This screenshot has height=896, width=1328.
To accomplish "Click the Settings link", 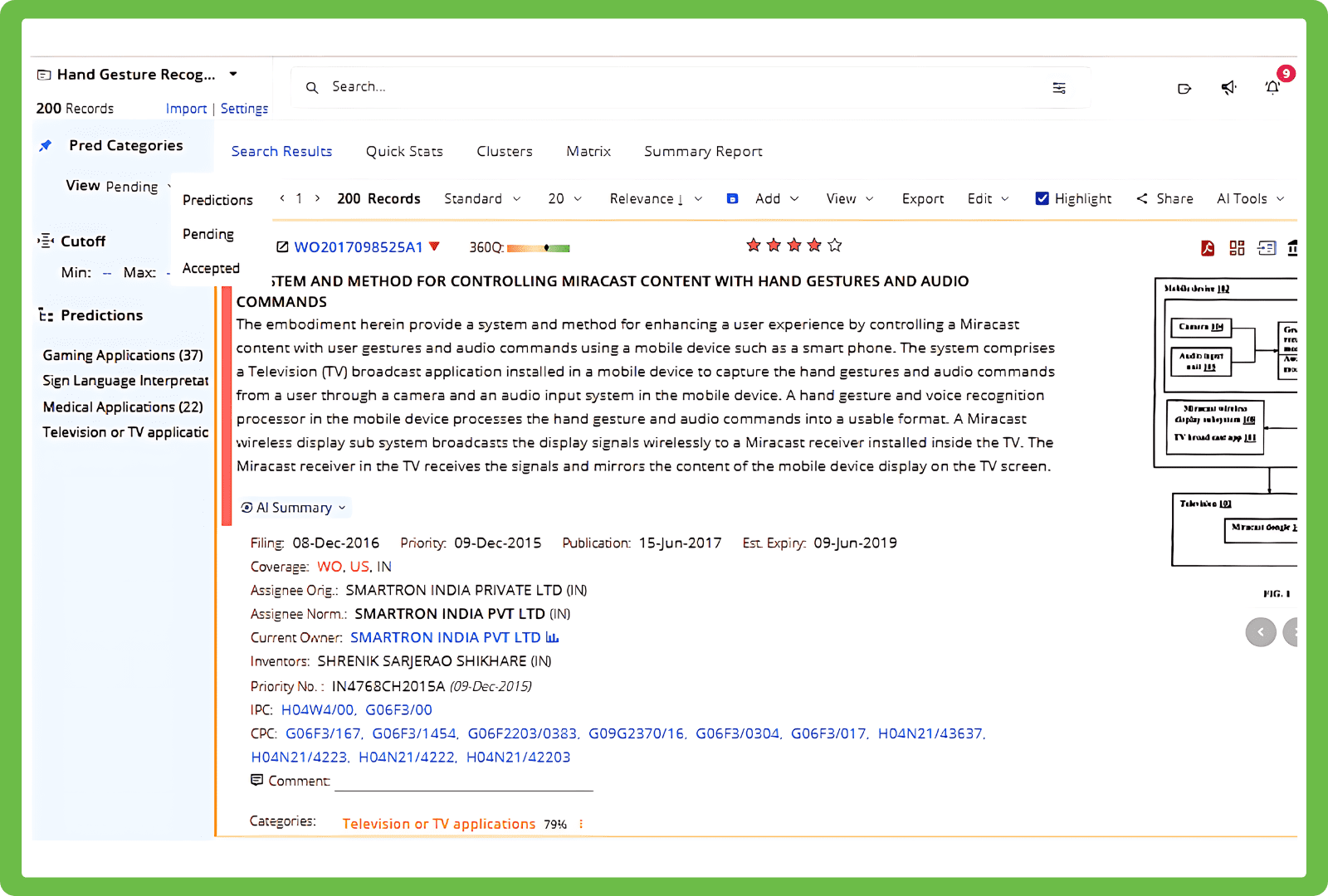I will 244,109.
